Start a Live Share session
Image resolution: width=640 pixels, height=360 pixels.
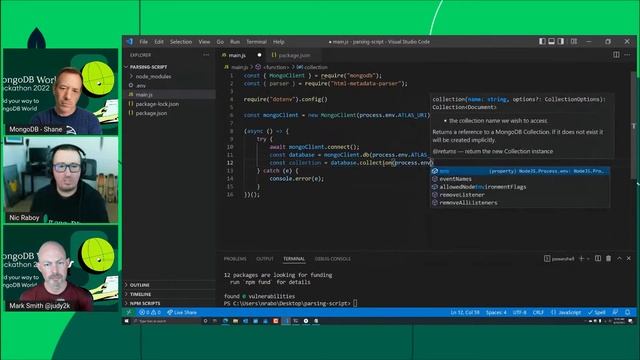click(182, 312)
